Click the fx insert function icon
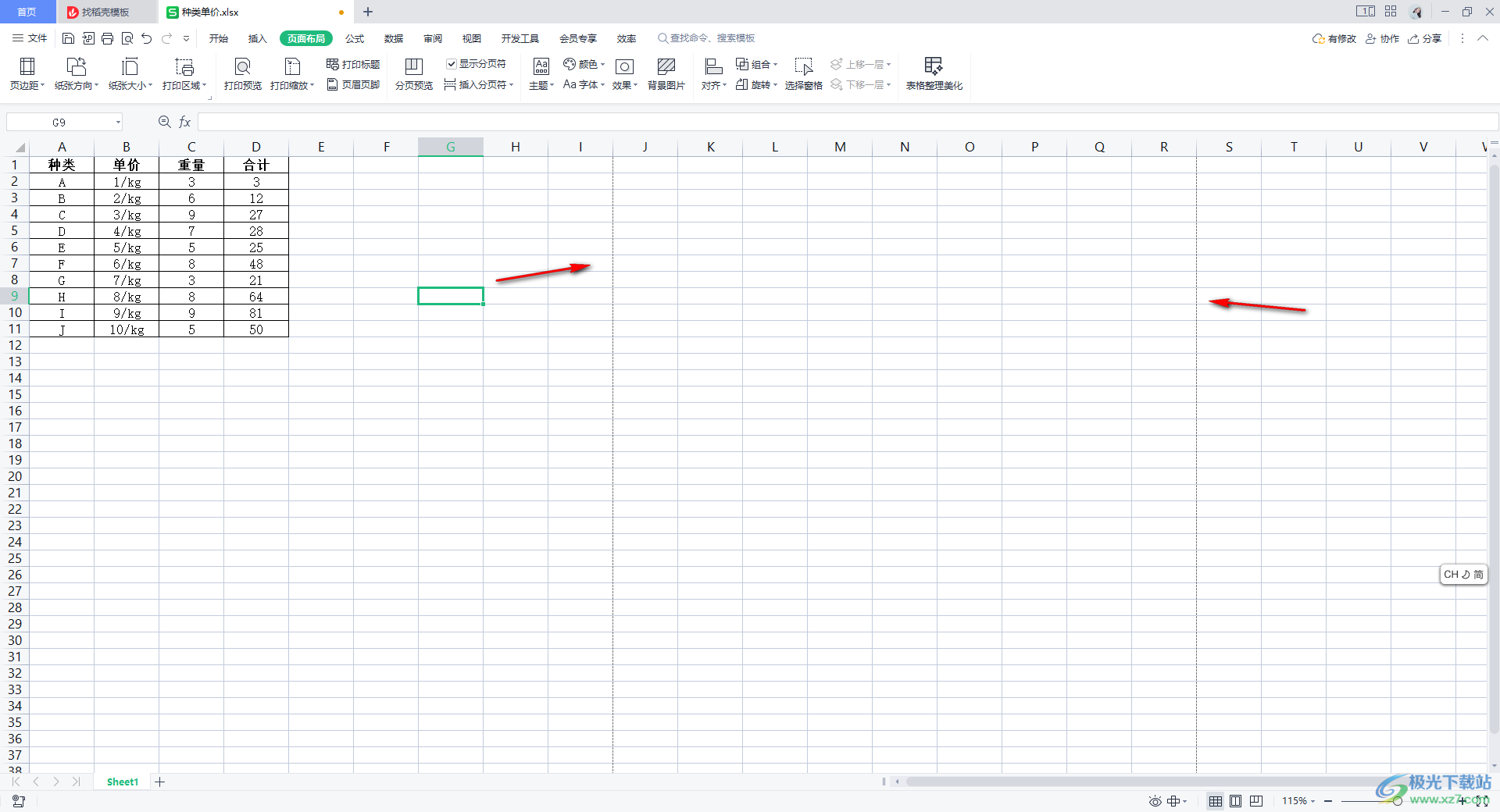This screenshot has height=812, width=1500. [x=185, y=122]
